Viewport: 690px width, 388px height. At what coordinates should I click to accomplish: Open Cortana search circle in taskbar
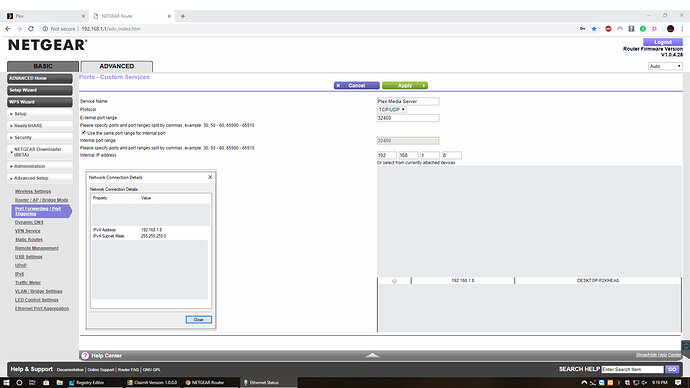[x=19, y=383]
